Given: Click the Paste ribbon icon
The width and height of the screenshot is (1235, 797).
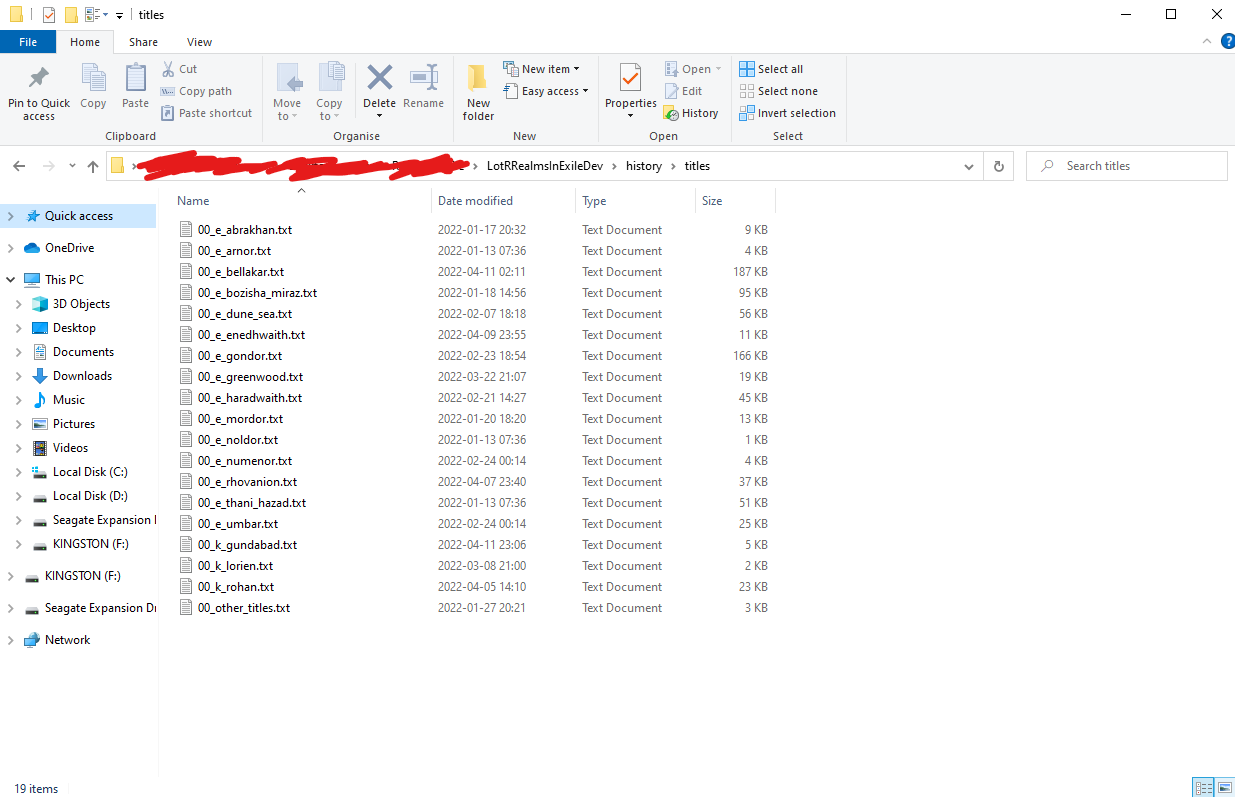Looking at the screenshot, I should [135, 78].
